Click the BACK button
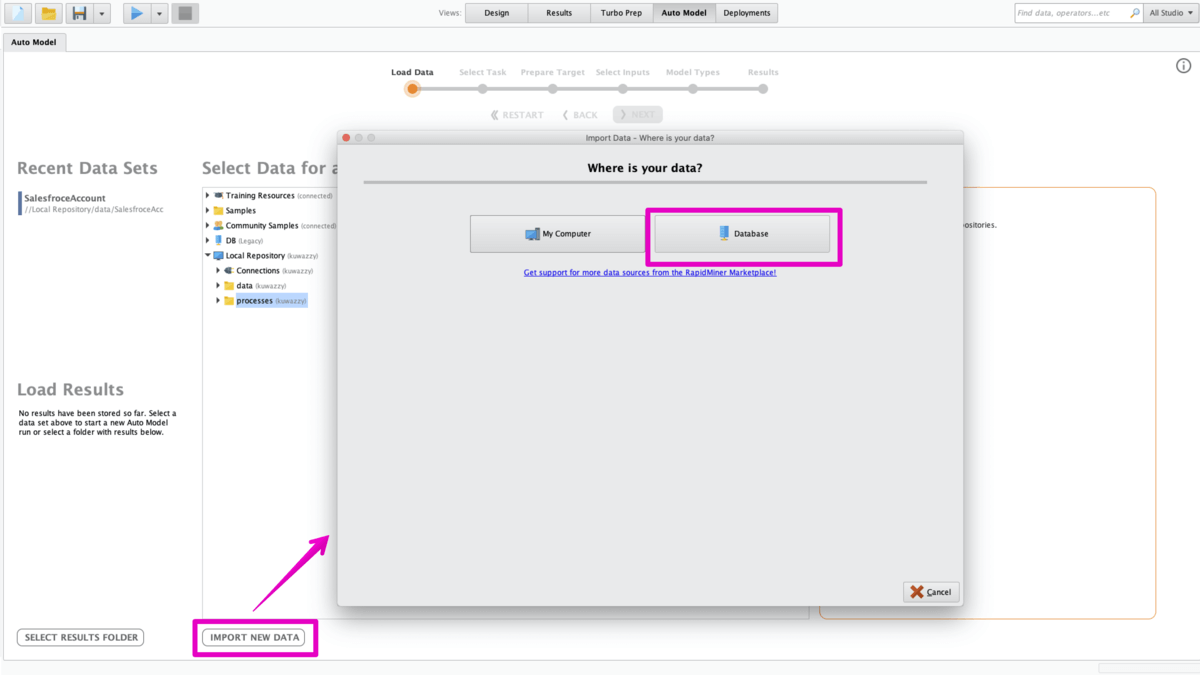This screenshot has width=1200, height=675. click(x=580, y=115)
